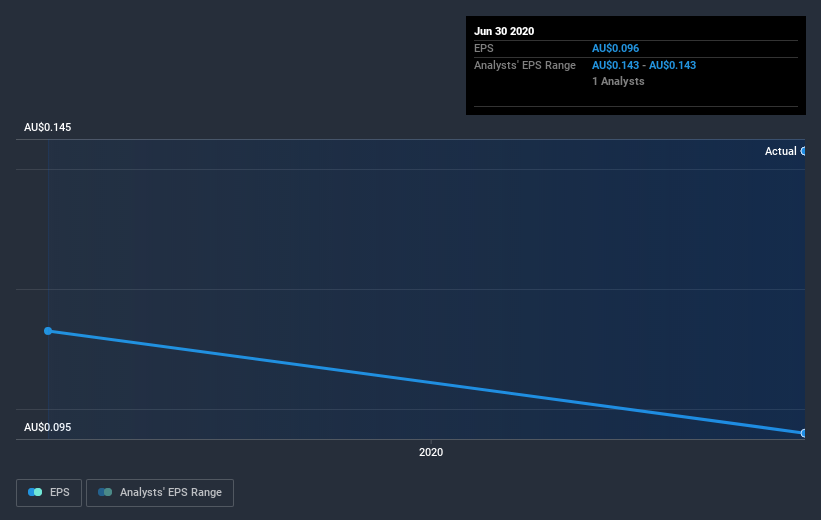Click the AU$0.095 y-axis label
The height and width of the screenshot is (520, 821).
48,427
